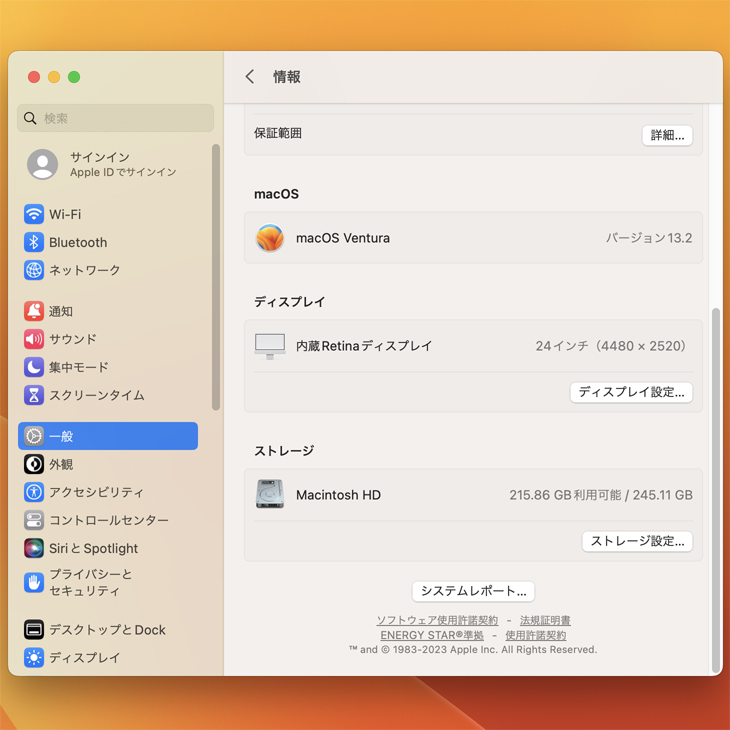Click the 詳細... button for 保証範囲
730x730 pixels.
(x=667, y=135)
